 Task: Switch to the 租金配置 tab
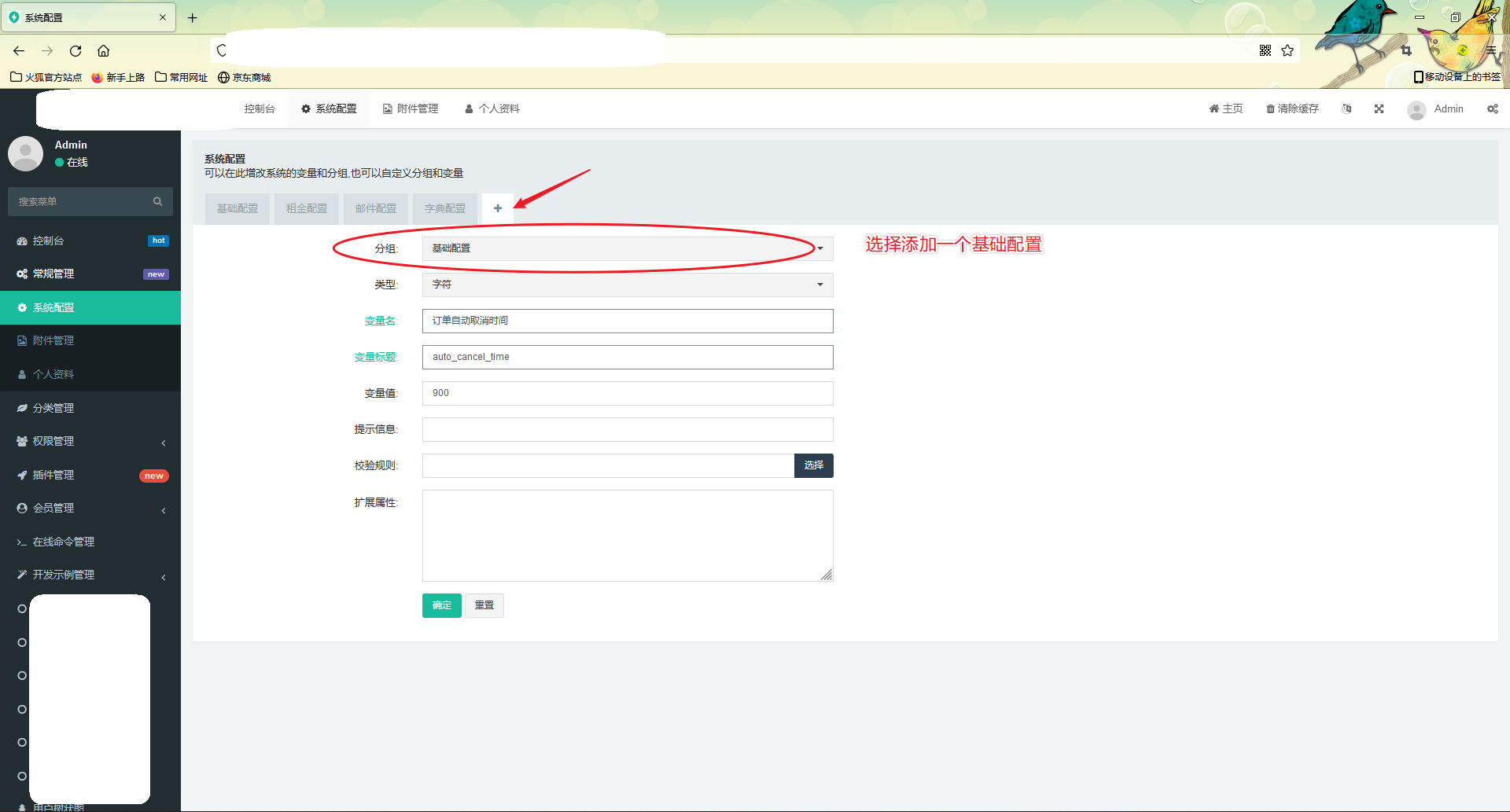306,208
